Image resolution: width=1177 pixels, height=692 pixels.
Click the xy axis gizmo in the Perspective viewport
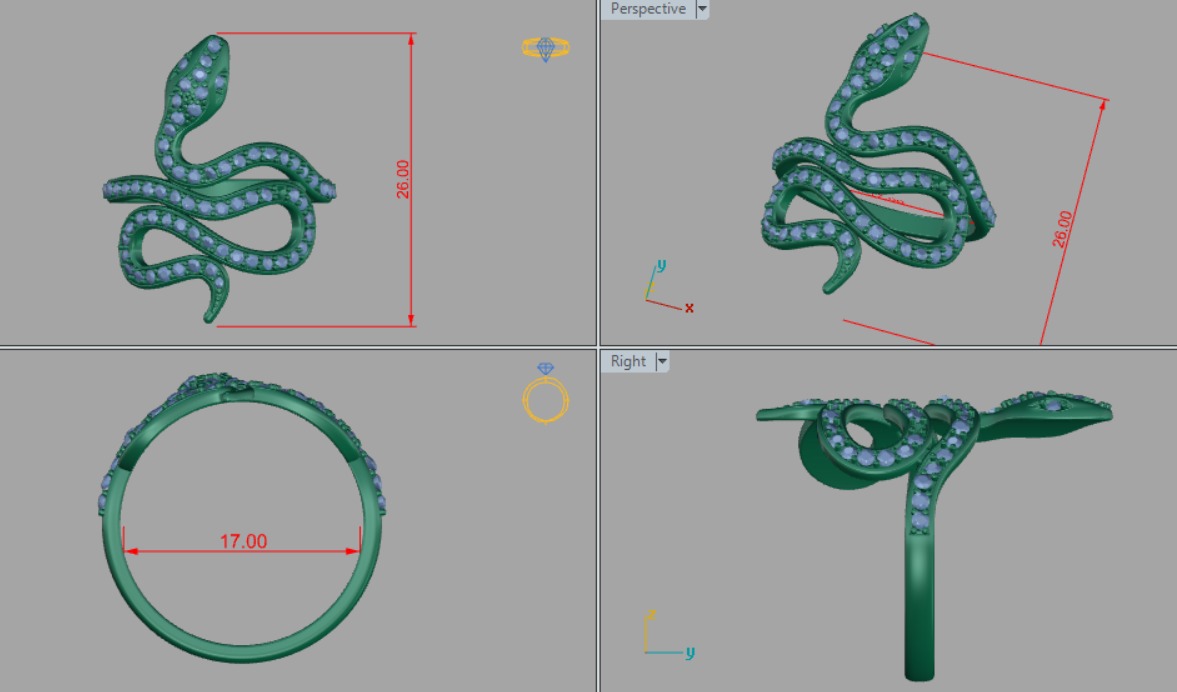click(x=668, y=287)
